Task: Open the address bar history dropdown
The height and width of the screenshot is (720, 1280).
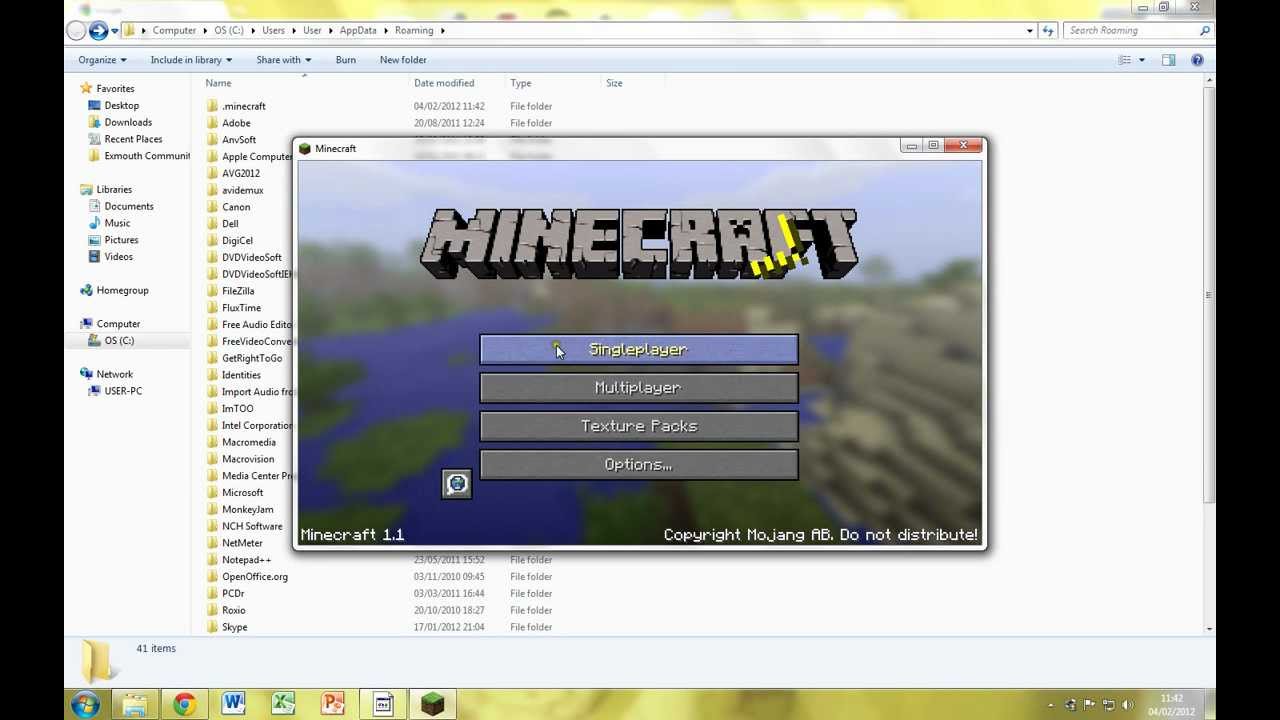Action: (1029, 30)
